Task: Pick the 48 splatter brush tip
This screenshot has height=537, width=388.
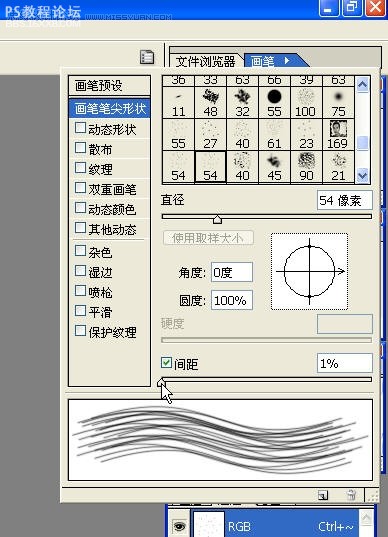Action: click(x=210, y=102)
